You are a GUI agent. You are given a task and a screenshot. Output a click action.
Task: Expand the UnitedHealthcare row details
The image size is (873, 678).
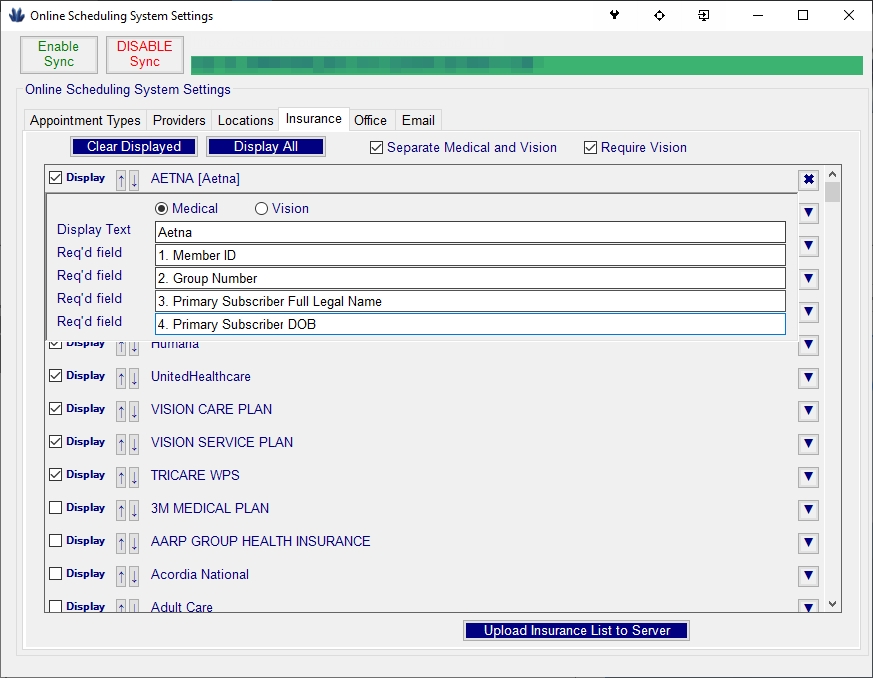tap(809, 378)
